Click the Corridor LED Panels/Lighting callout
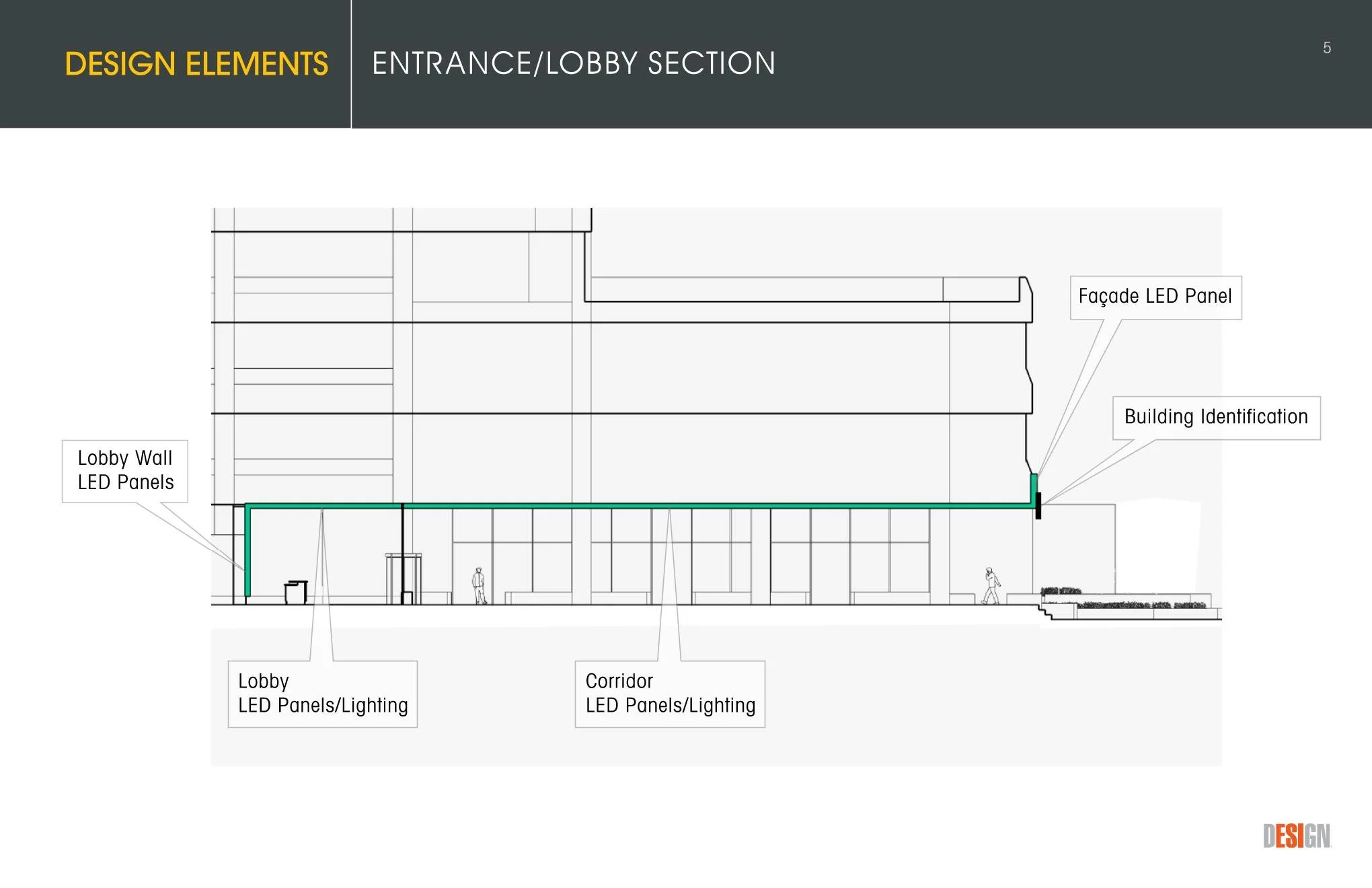1372x888 pixels. click(x=670, y=694)
